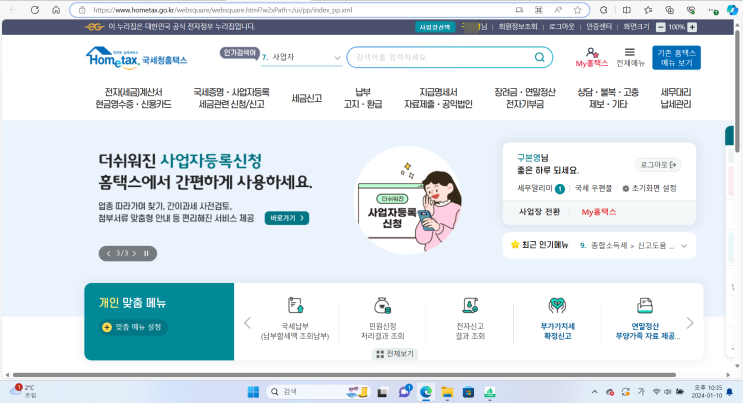Open 지급명세서 자료제출 menu
The image size is (743, 403).
tap(438, 98)
